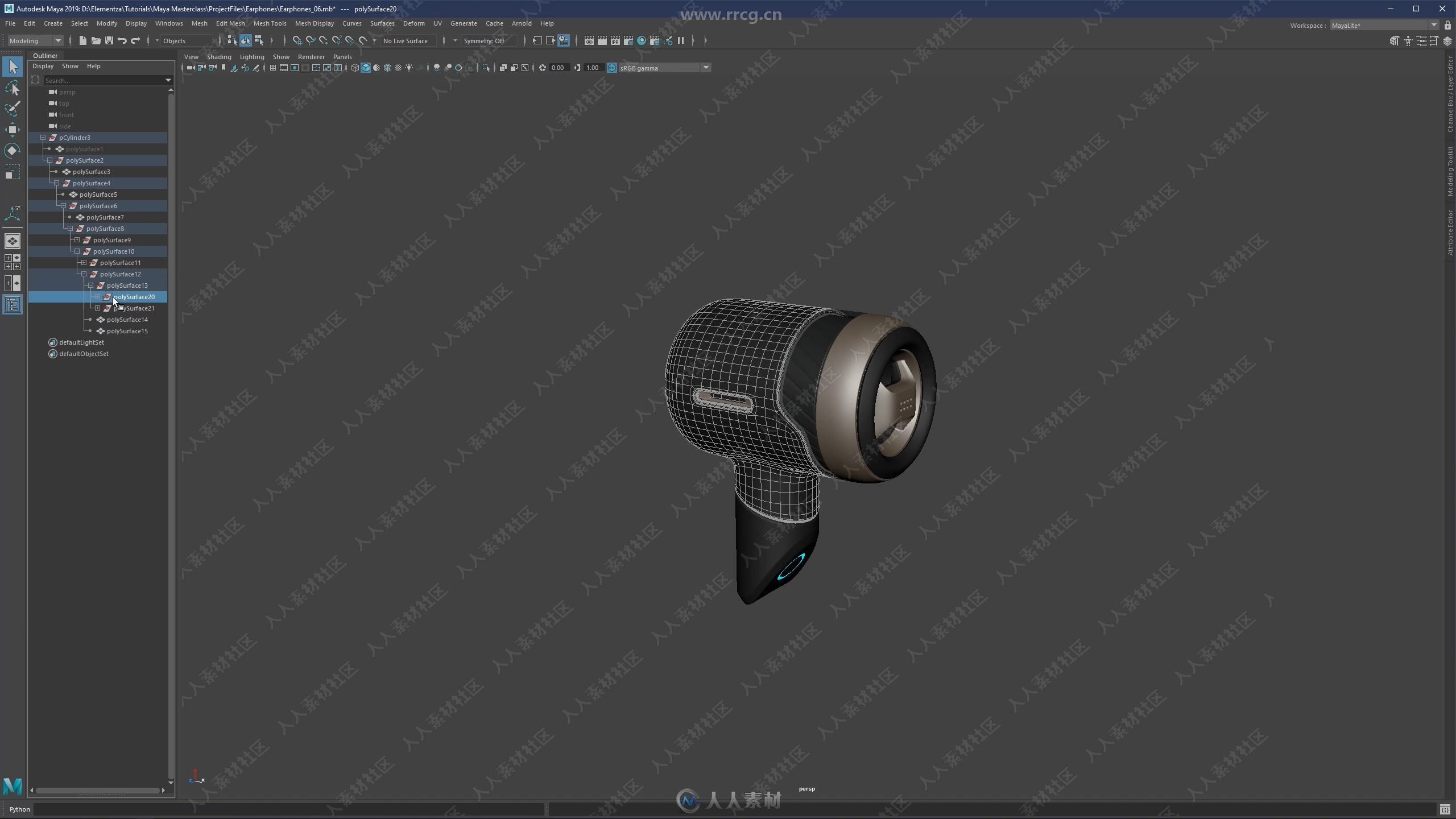Open a scene file
1456x819 pixels.
click(x=96, y=40)
